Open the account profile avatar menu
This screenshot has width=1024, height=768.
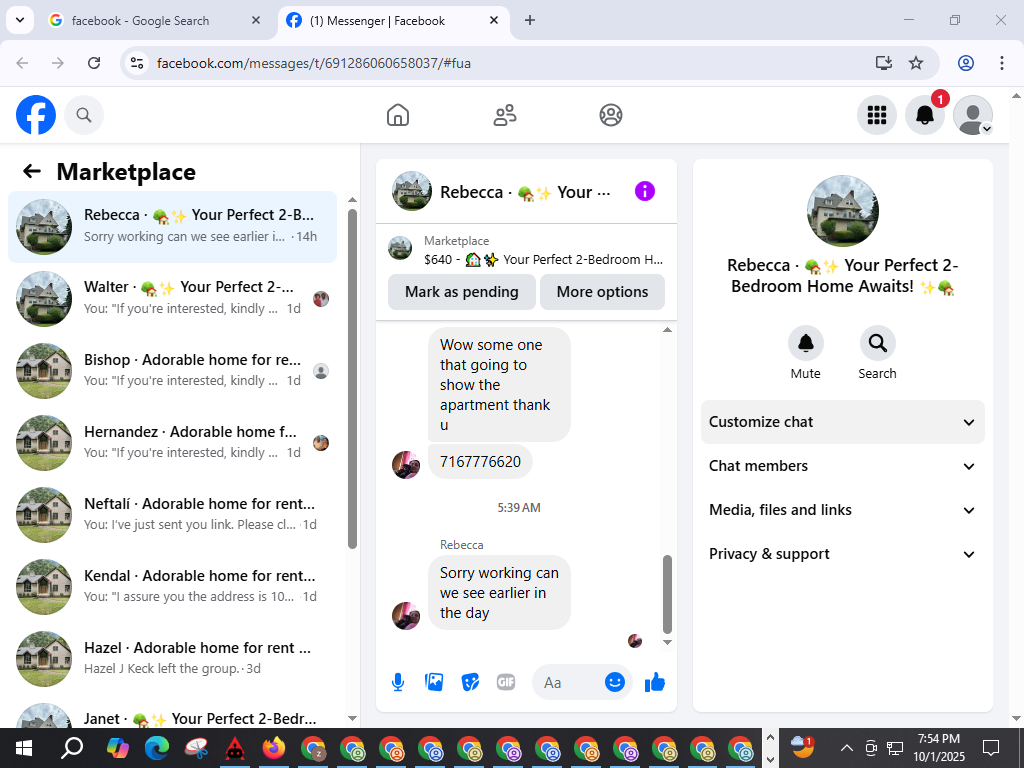point(973,115)
